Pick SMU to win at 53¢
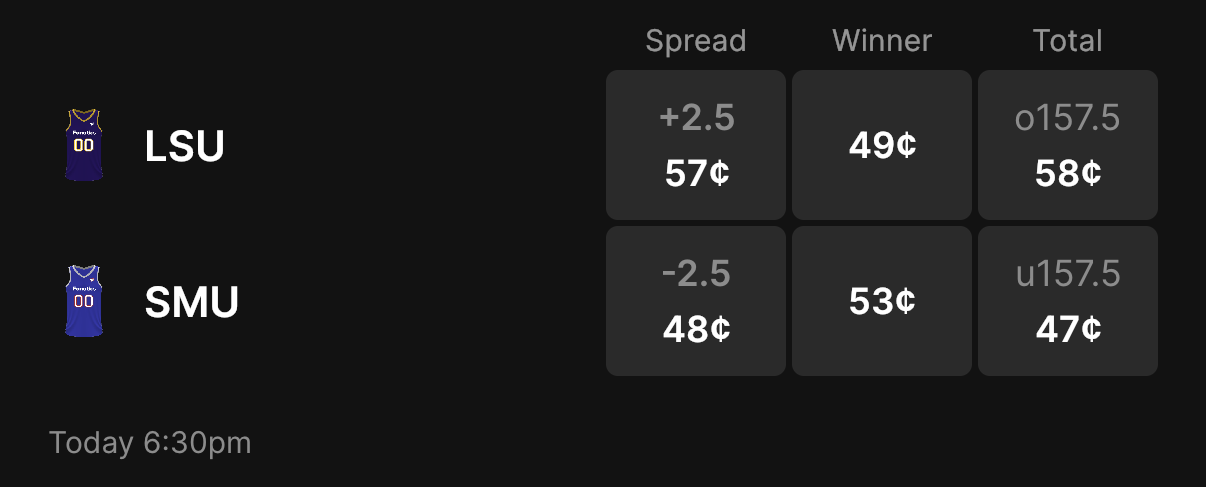Image resolution: width=1206 pixels, height=487 pixels. [x=882, y=301]
